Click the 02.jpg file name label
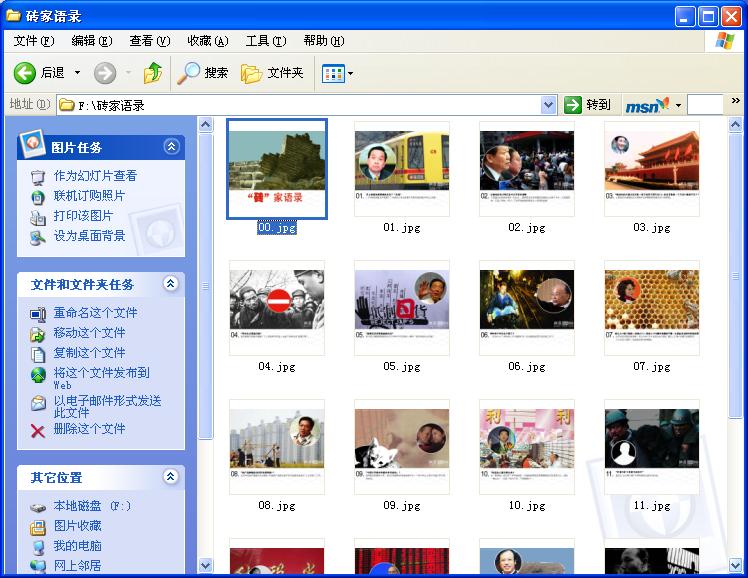Viewport: 748px width, 578px height. coord(527,227)
